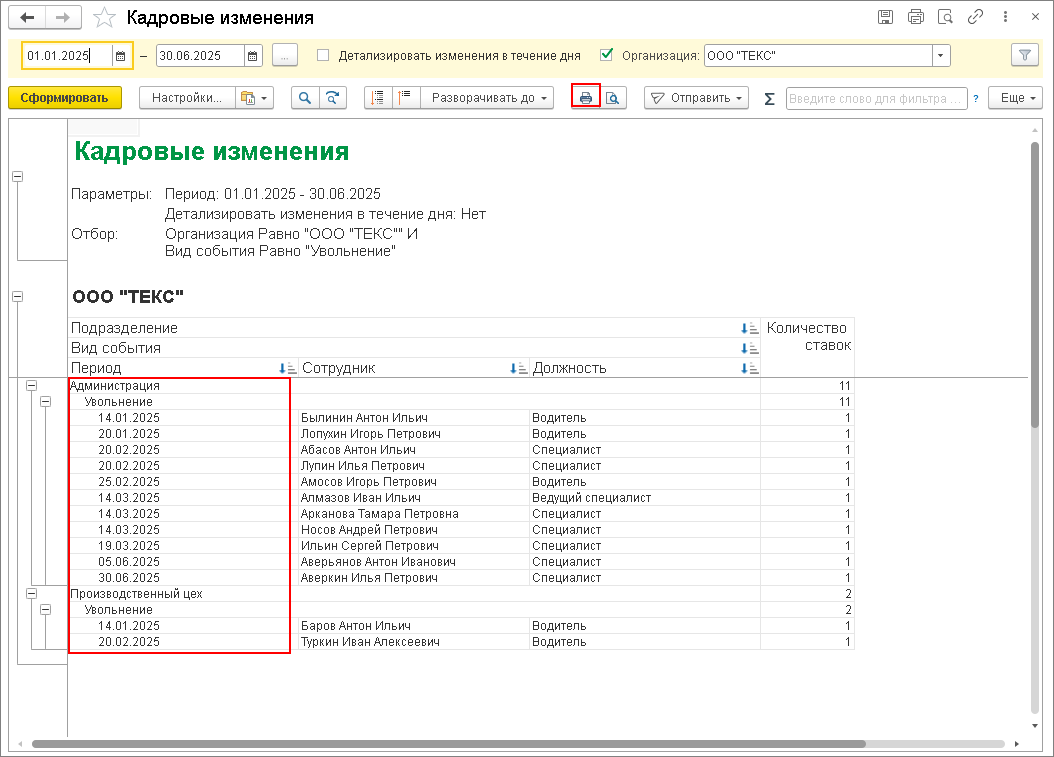Viewport: 1054px width, 757px height.
Task: Click the Настройки... button
Action: click(187, 98)
